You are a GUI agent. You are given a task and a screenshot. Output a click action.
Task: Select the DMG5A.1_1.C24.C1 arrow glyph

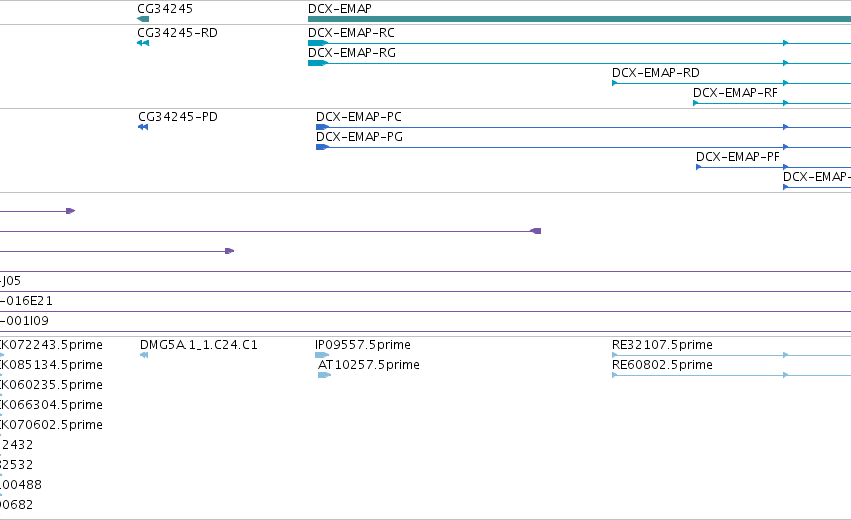(x=144, y=355)
